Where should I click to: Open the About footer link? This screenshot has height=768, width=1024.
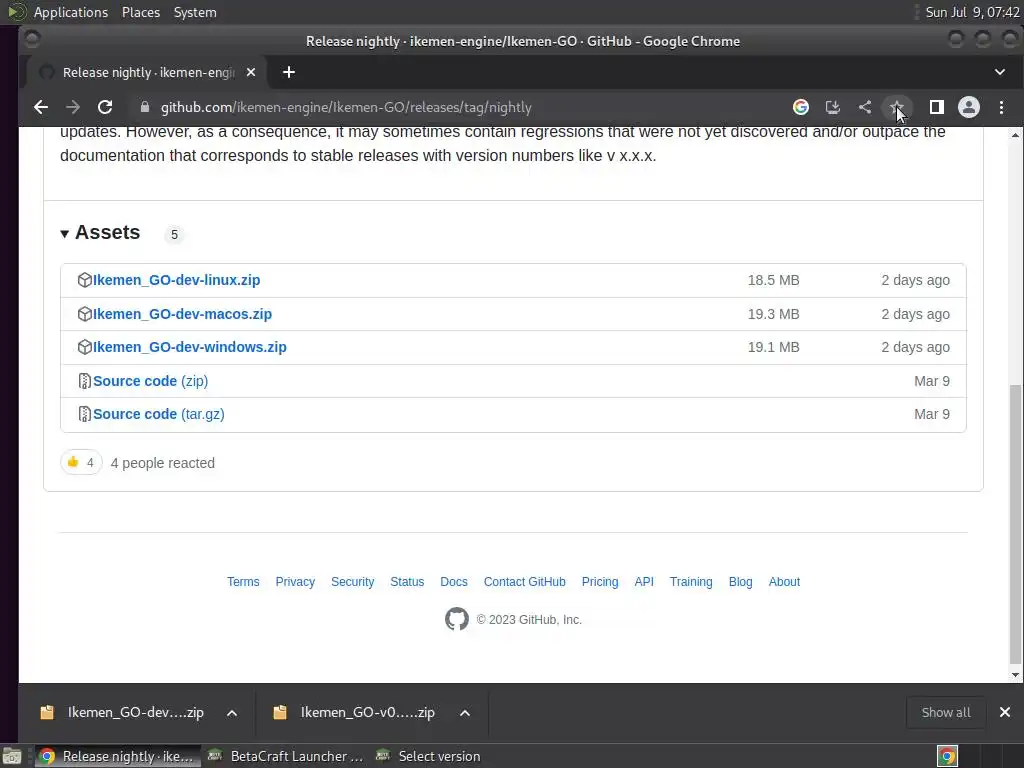[784, 582]
